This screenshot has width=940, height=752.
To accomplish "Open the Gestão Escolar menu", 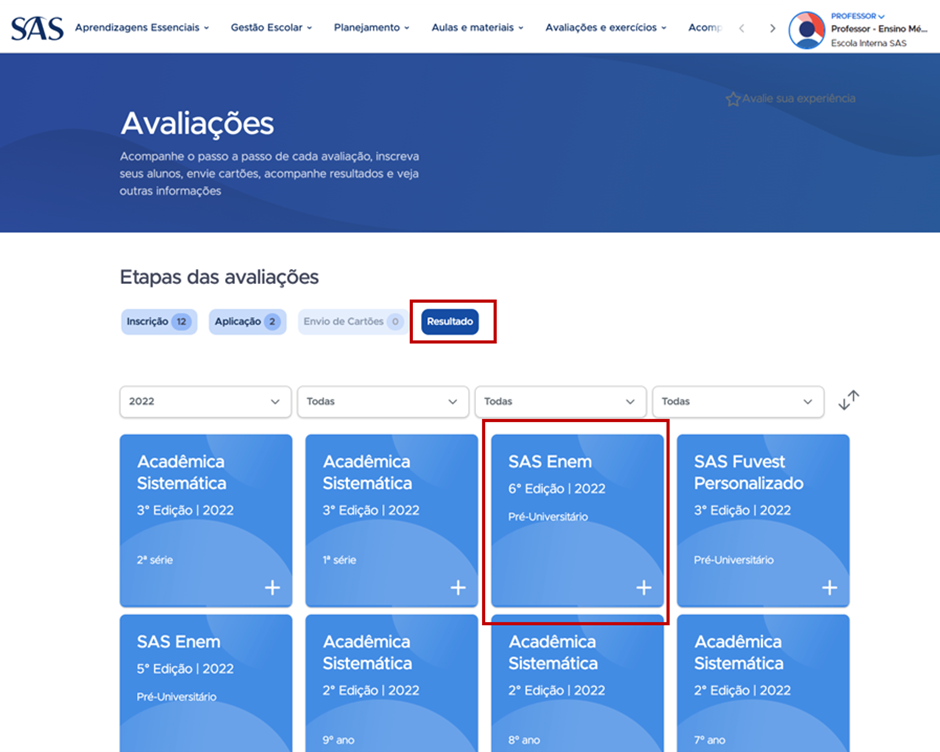I will point(272,28).
